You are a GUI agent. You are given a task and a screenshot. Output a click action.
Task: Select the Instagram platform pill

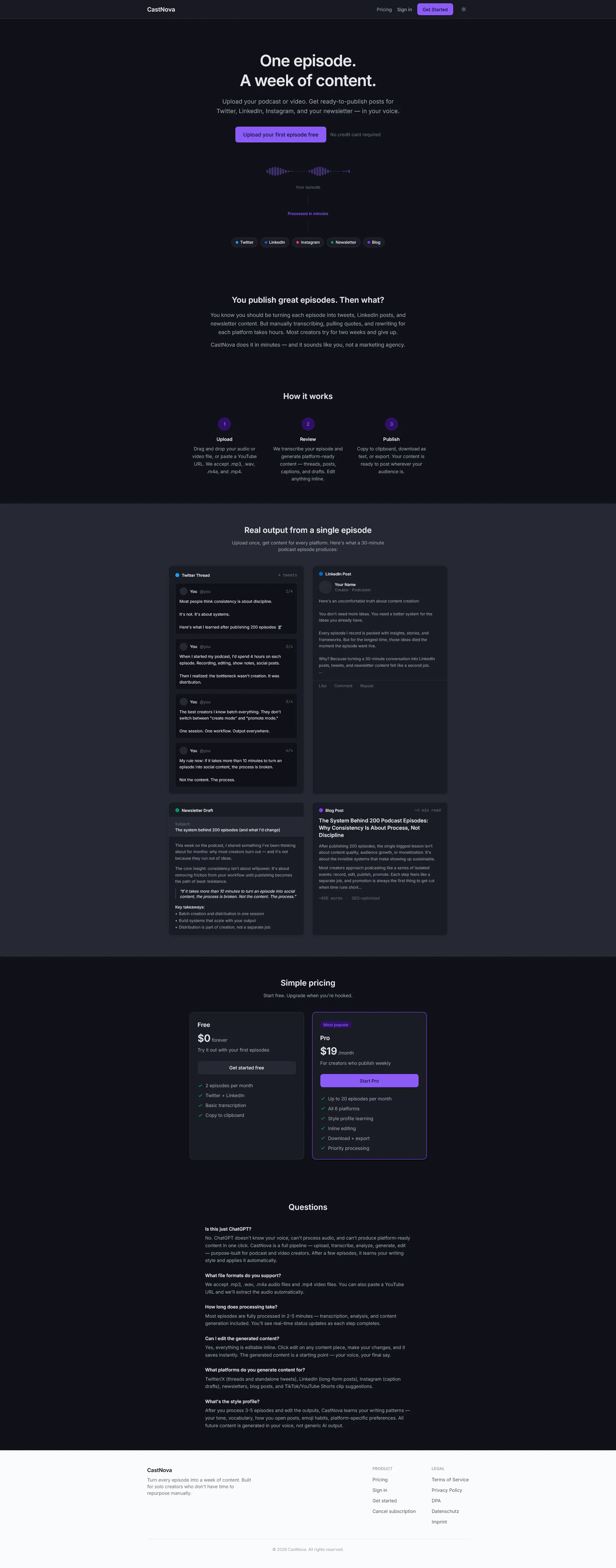tap(308, 242)
